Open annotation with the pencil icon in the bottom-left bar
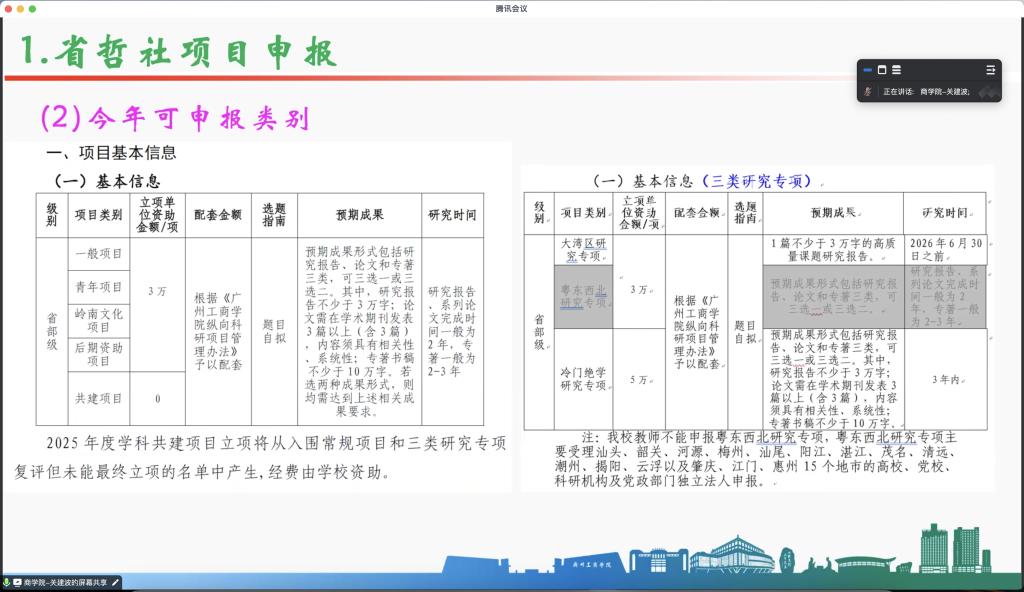Screen dimensions: 1024x592 pos(115,582)
